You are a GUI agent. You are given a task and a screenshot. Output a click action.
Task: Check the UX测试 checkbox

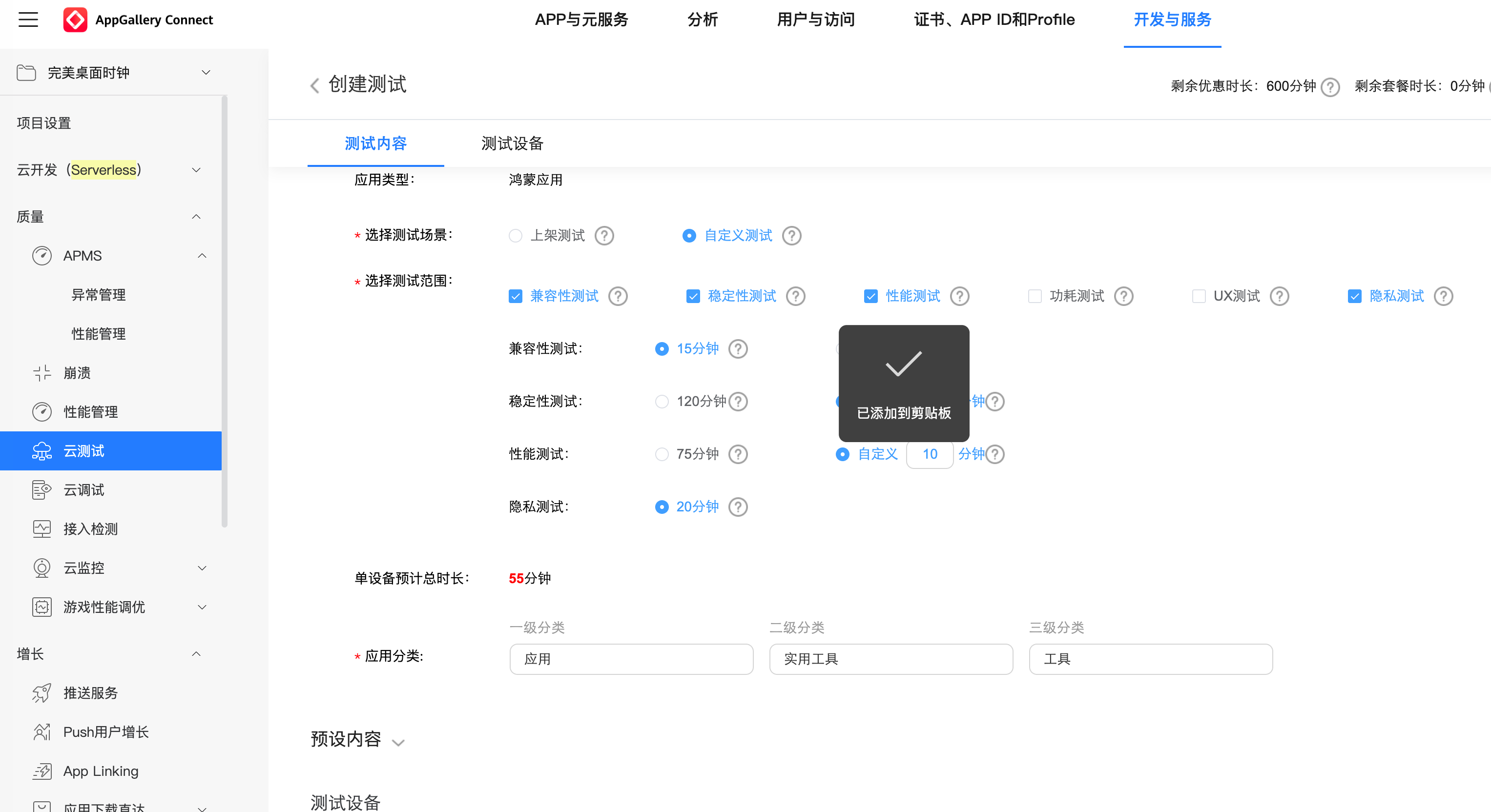pyautogui.click(x=1199, y=296)
